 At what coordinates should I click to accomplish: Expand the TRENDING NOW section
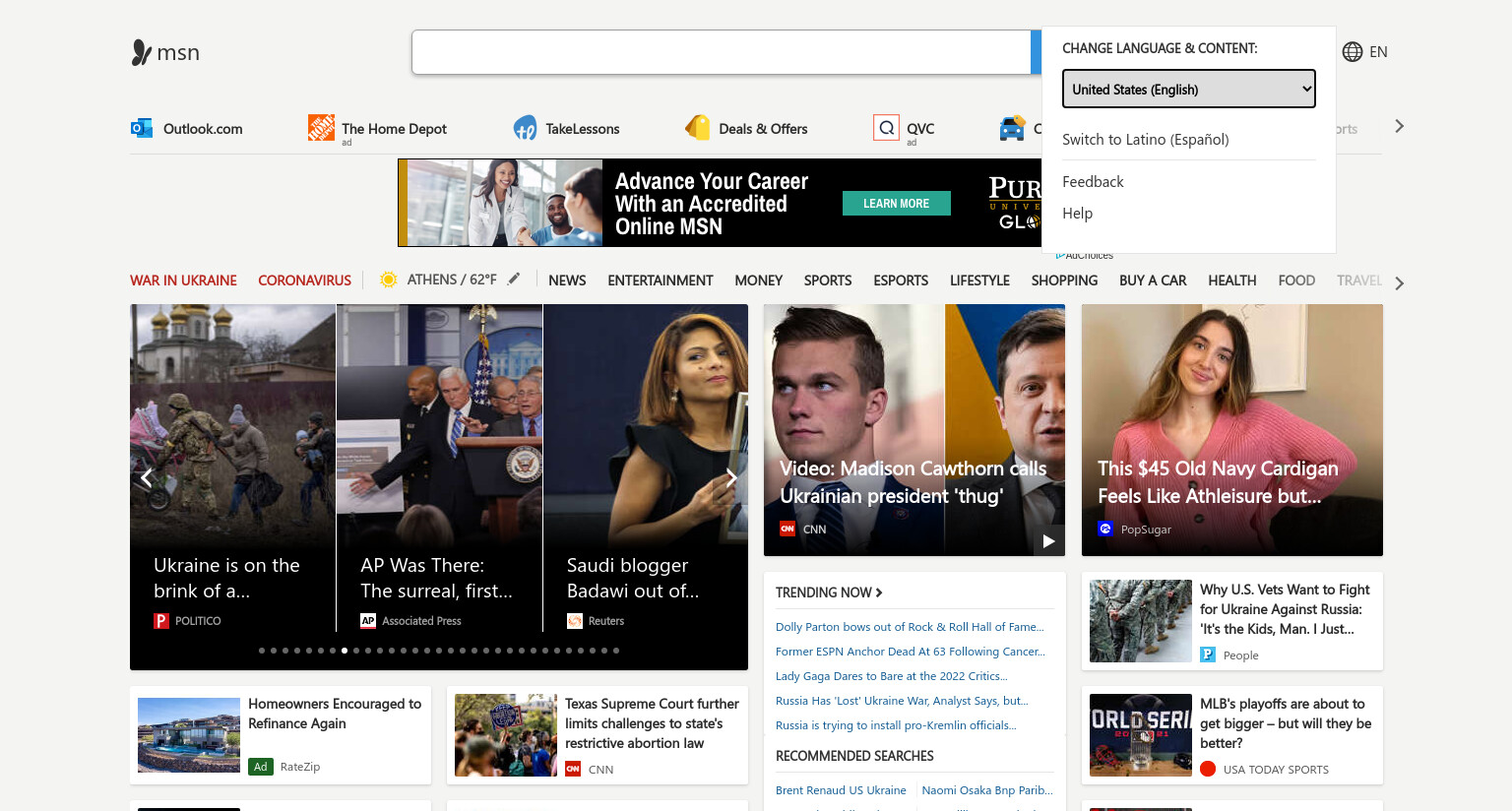pyautogui.click(x=829, y=593)
